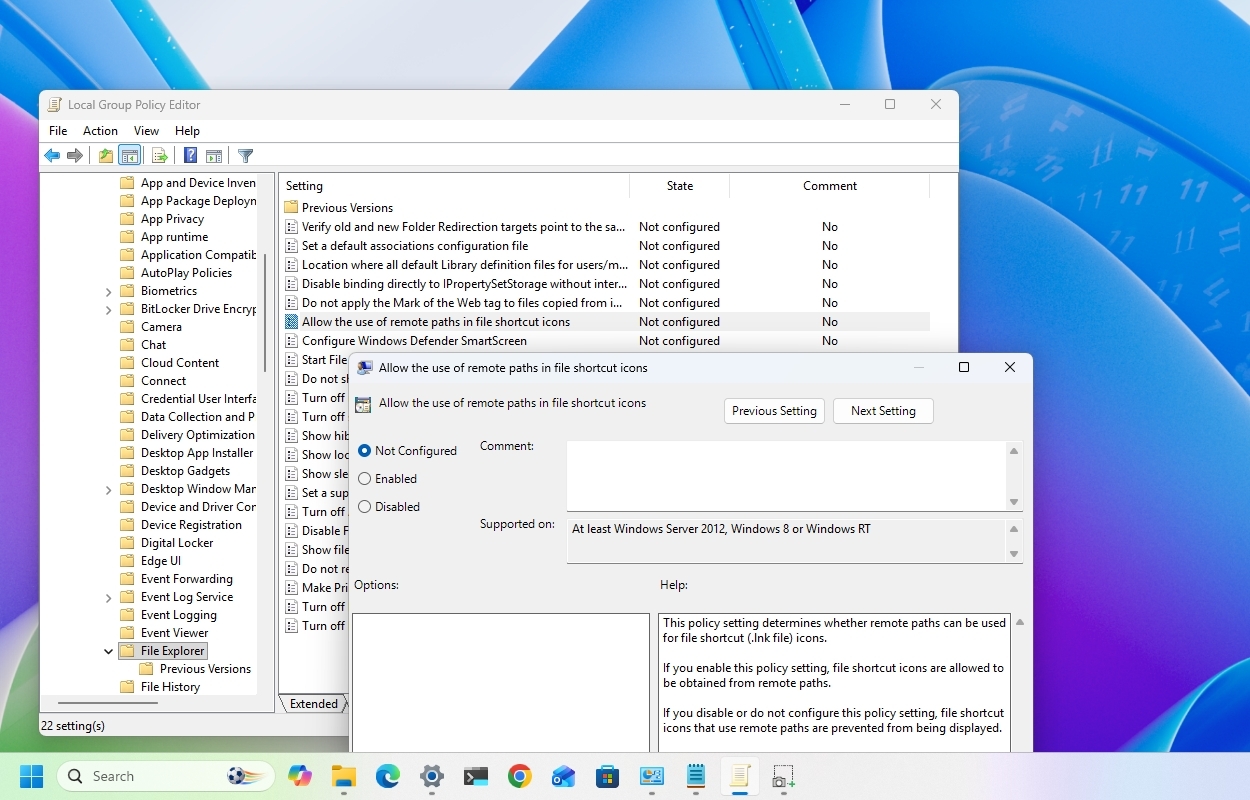Select the Disabled radio button

(x=364, y=507)
